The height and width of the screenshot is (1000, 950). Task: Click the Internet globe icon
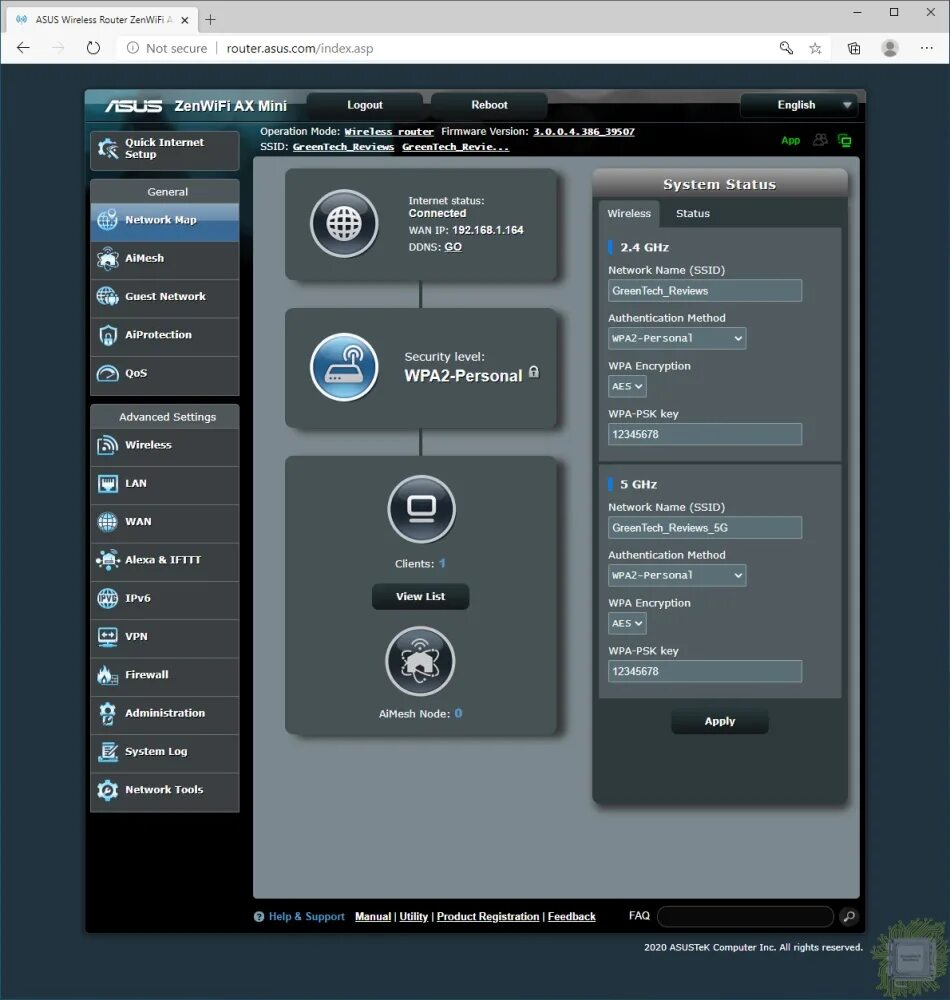tap(344, 223)
